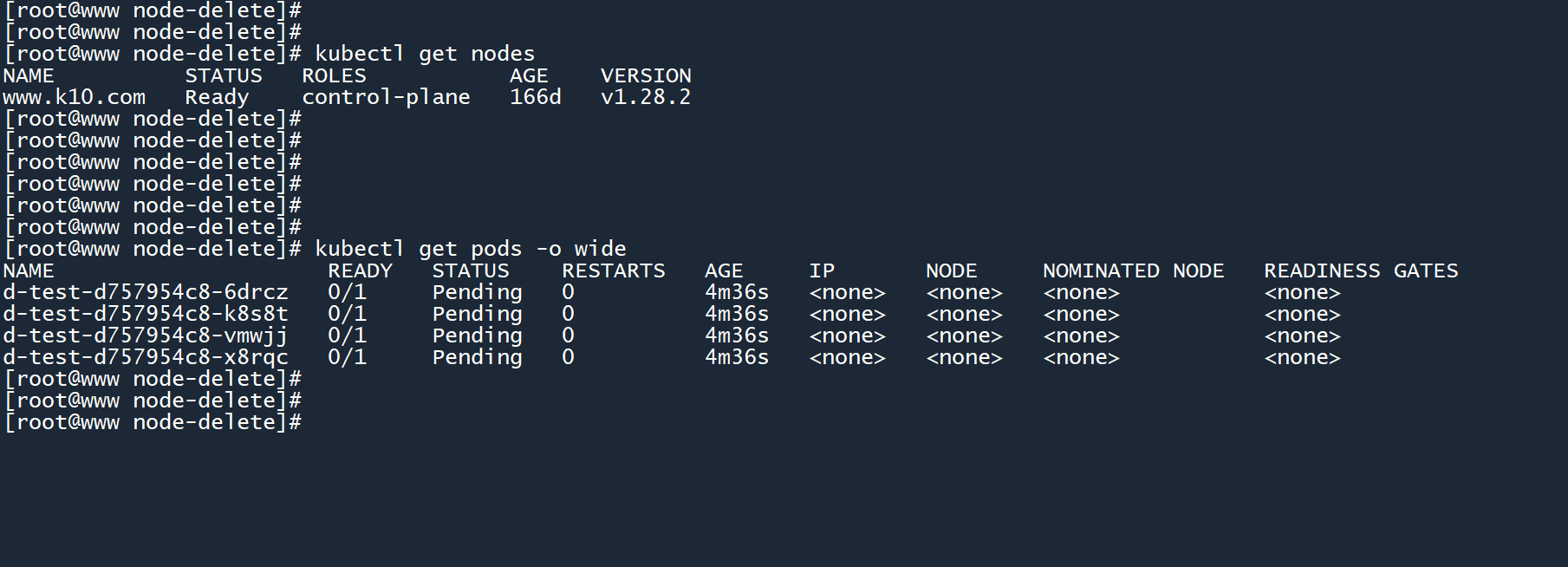
Task: Click the RESTARTS column header
Action: coord(613,270)
